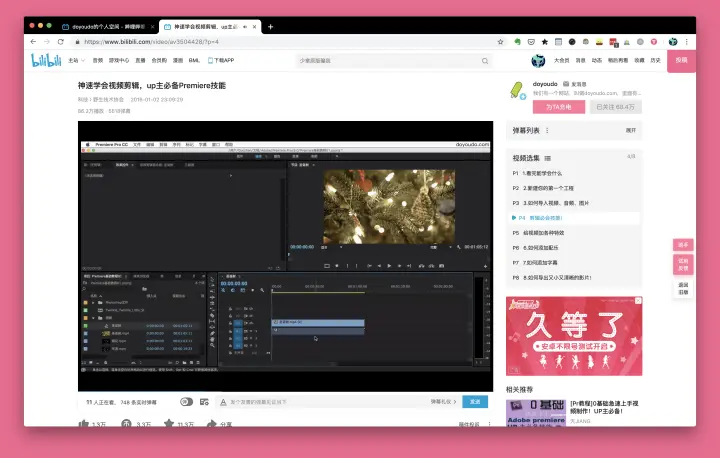
Task: Click the Evernote elephant extension icon
Action: click(x=518, y=42)
